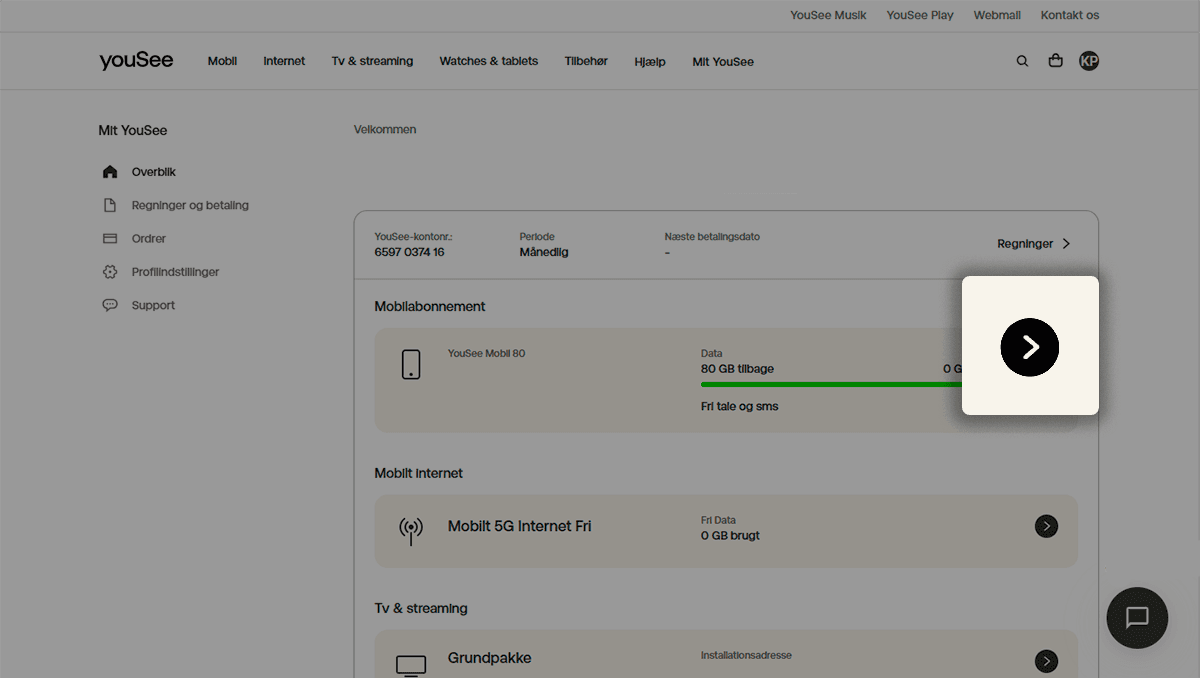Click the YouSee logo
The height and width of the screenshot is (678, 1200).
[x=136, y=61]
